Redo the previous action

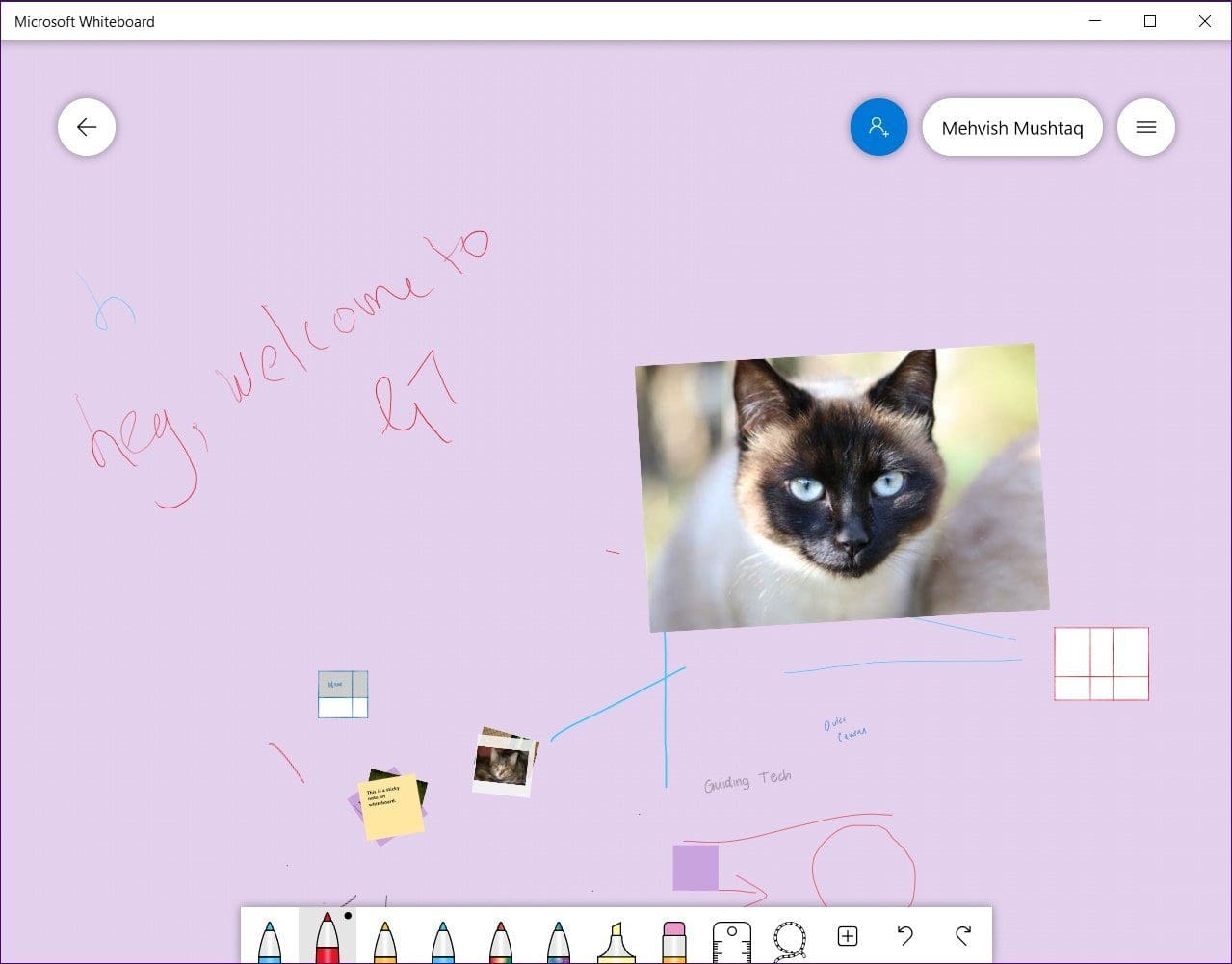pyautogui.click(x=962, y=934)
